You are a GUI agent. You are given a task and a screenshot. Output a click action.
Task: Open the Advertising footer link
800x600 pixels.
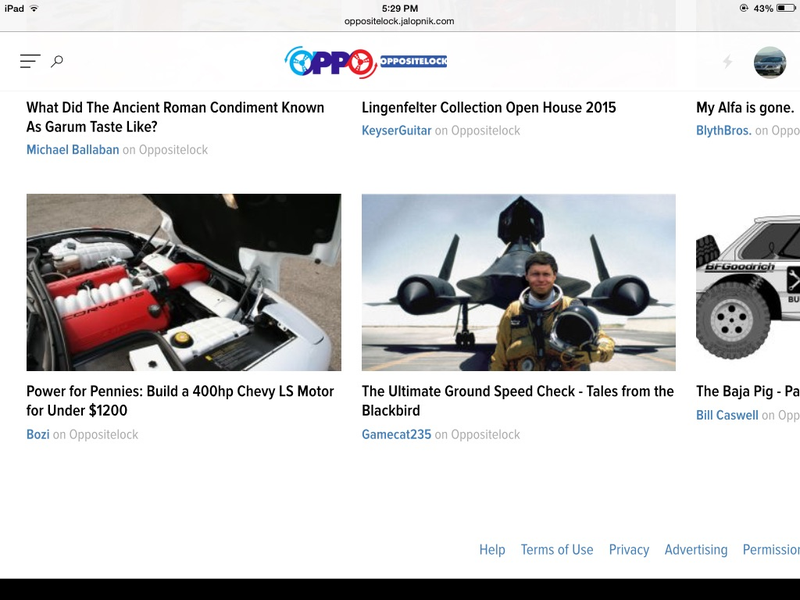point(696,549)
